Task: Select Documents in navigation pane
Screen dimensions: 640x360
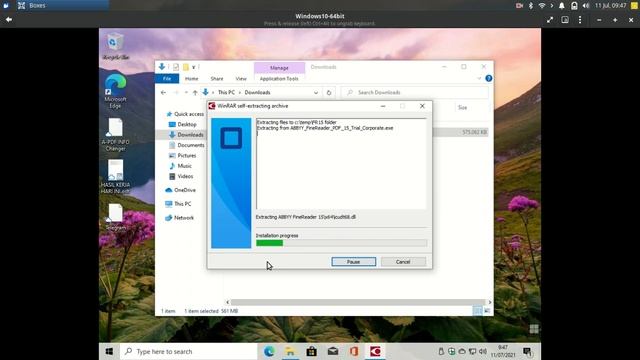Action: (191, 145)
